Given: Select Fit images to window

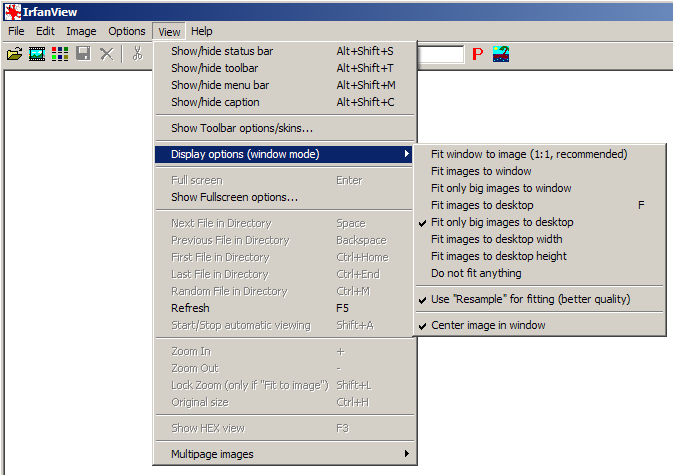Looking at the screenshot, I should (540, 171).
